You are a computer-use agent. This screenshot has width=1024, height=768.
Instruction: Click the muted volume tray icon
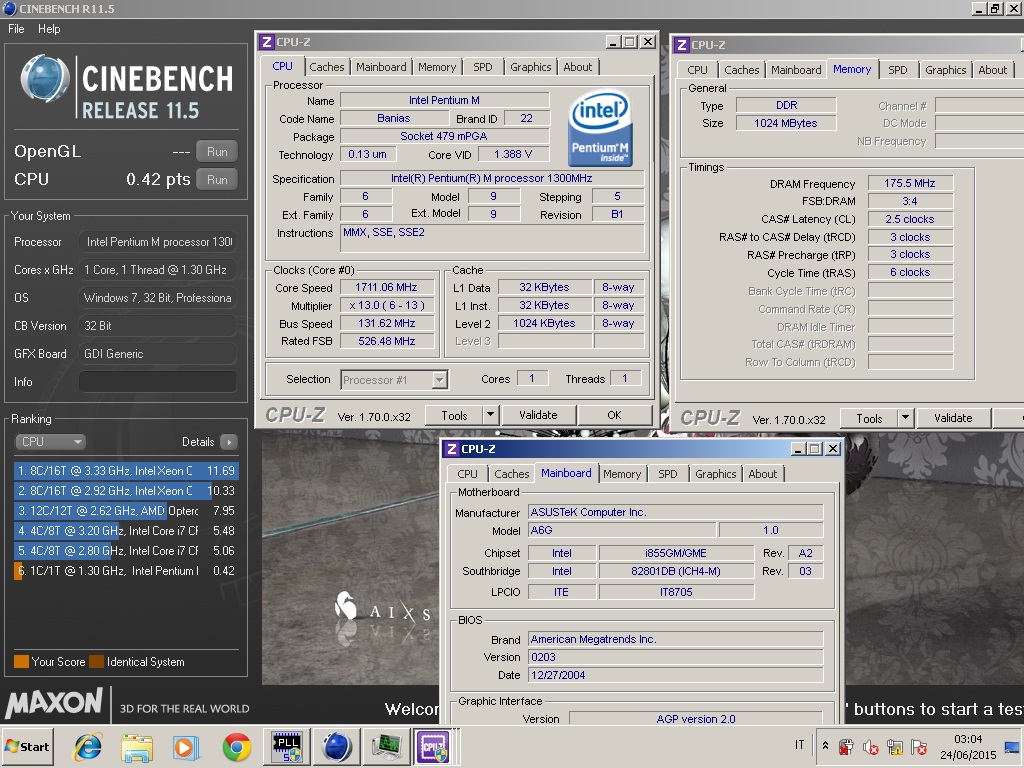tap(870, 746)
